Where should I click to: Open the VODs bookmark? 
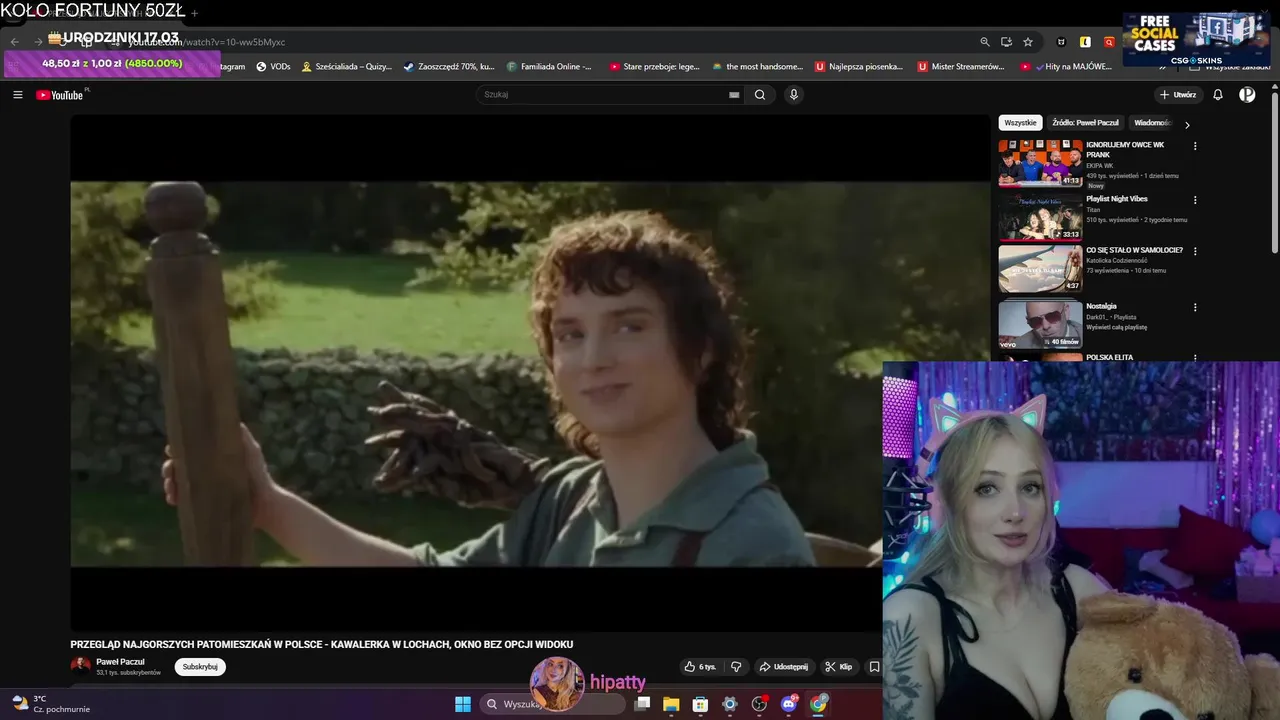pyautogui.click(x=273, y=67)
